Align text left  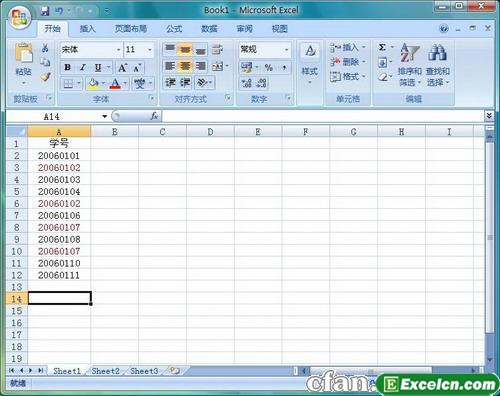tap(170, 66)
